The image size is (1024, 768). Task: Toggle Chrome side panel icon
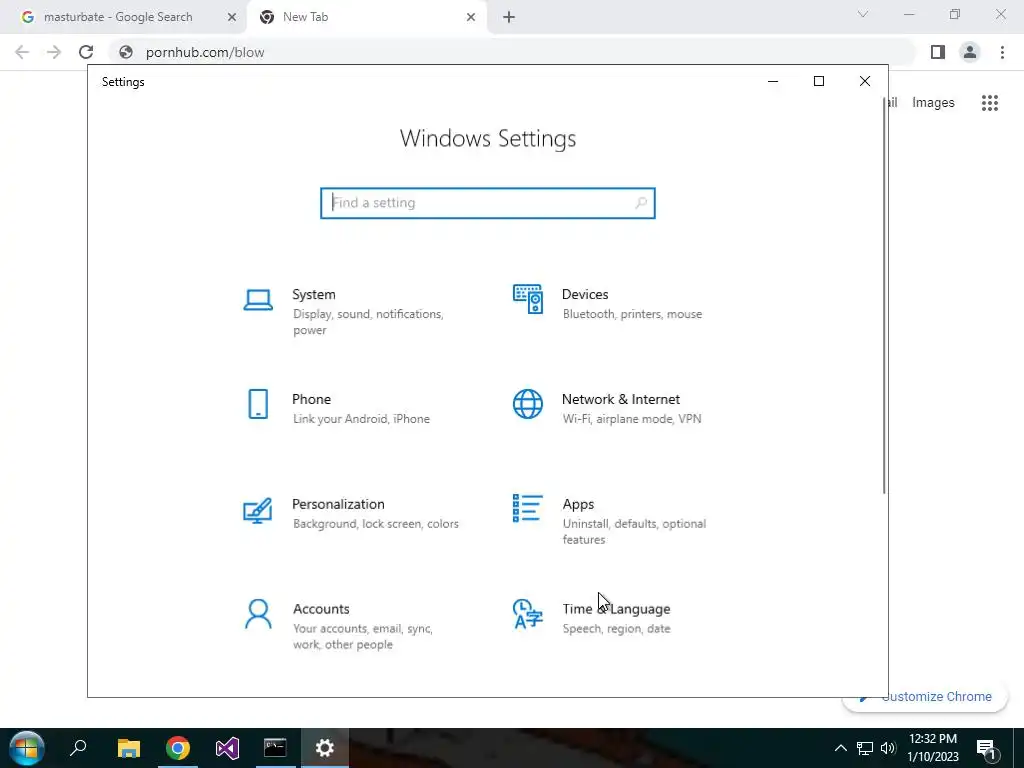coord(938,52)
